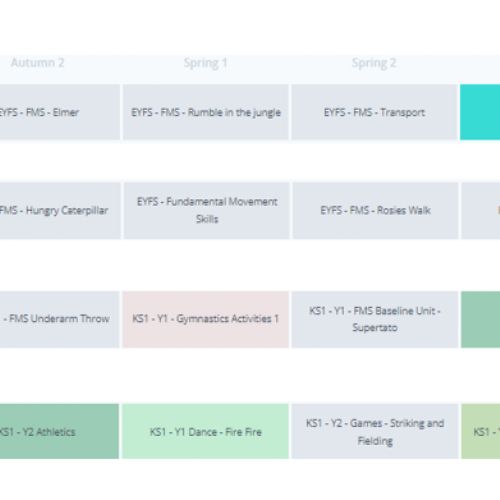The height and width of the screenshot is (500, 500).
Task: Open KS1 - Y2 - Games - Striking and Fielding
Action: pyautogui.click(x=375, y=431)
